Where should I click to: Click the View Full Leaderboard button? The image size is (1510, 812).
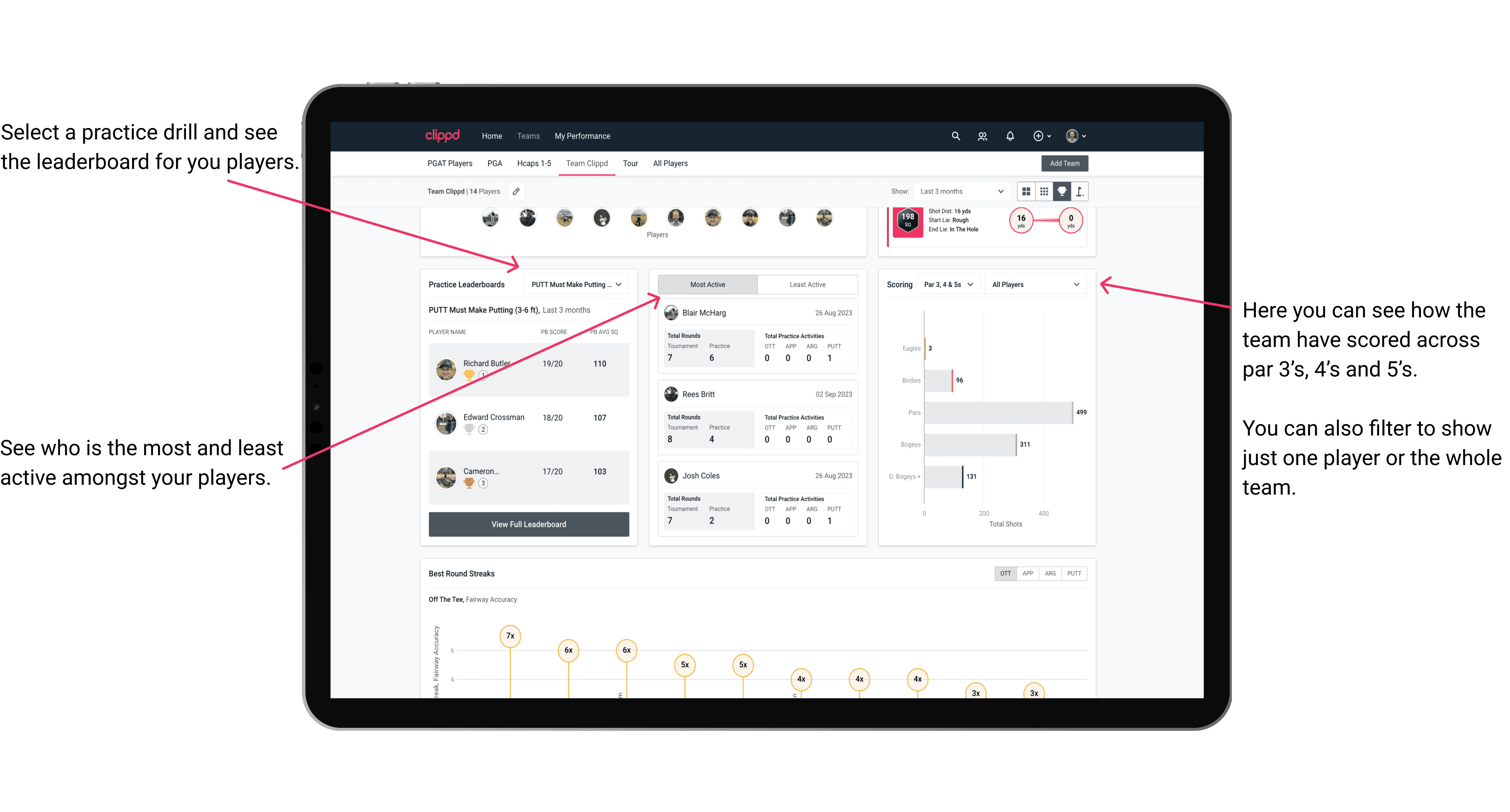pyautogui.click(x=528, y=524)
